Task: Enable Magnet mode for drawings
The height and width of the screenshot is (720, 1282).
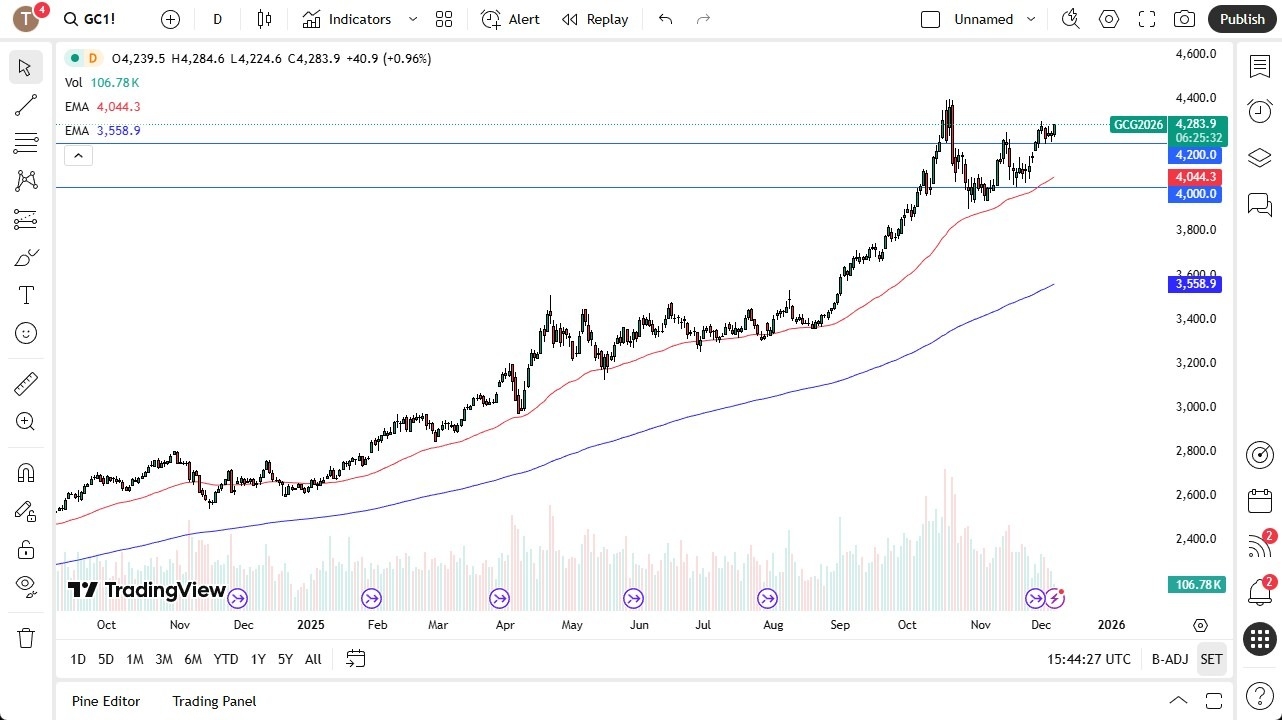Action: click(x=26, y=472)
